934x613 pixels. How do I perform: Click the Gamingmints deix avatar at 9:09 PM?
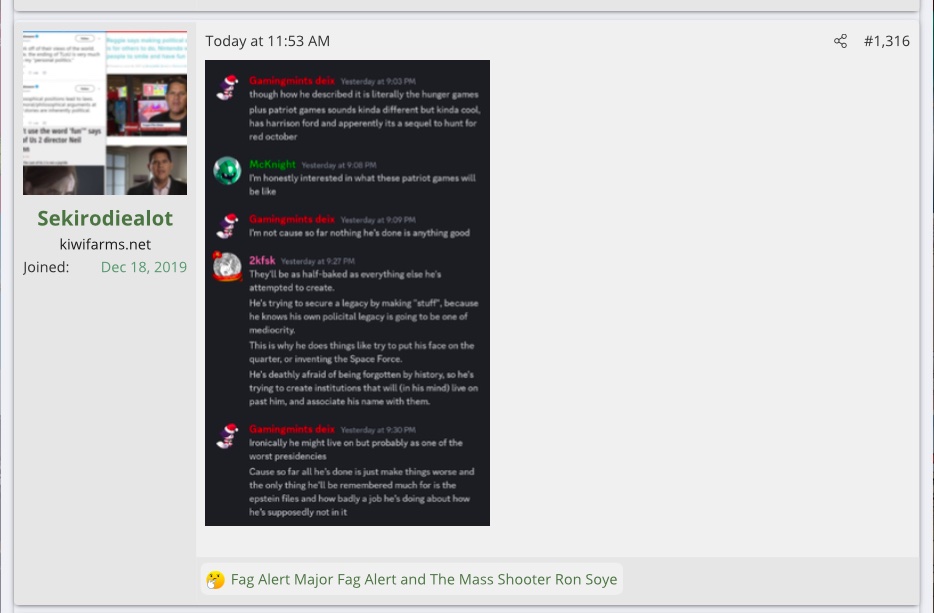click(x=227, y=225)
